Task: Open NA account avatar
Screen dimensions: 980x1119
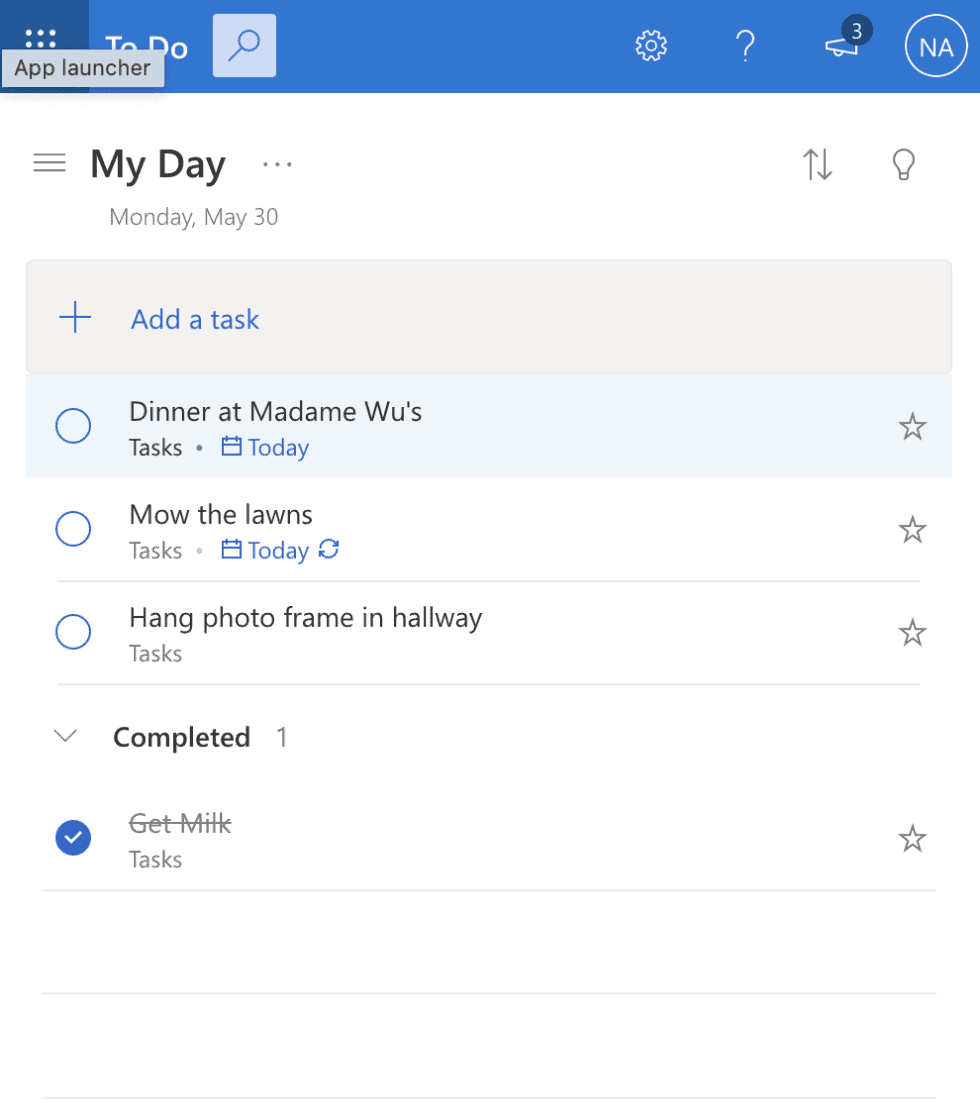Action: coord(936,46)
